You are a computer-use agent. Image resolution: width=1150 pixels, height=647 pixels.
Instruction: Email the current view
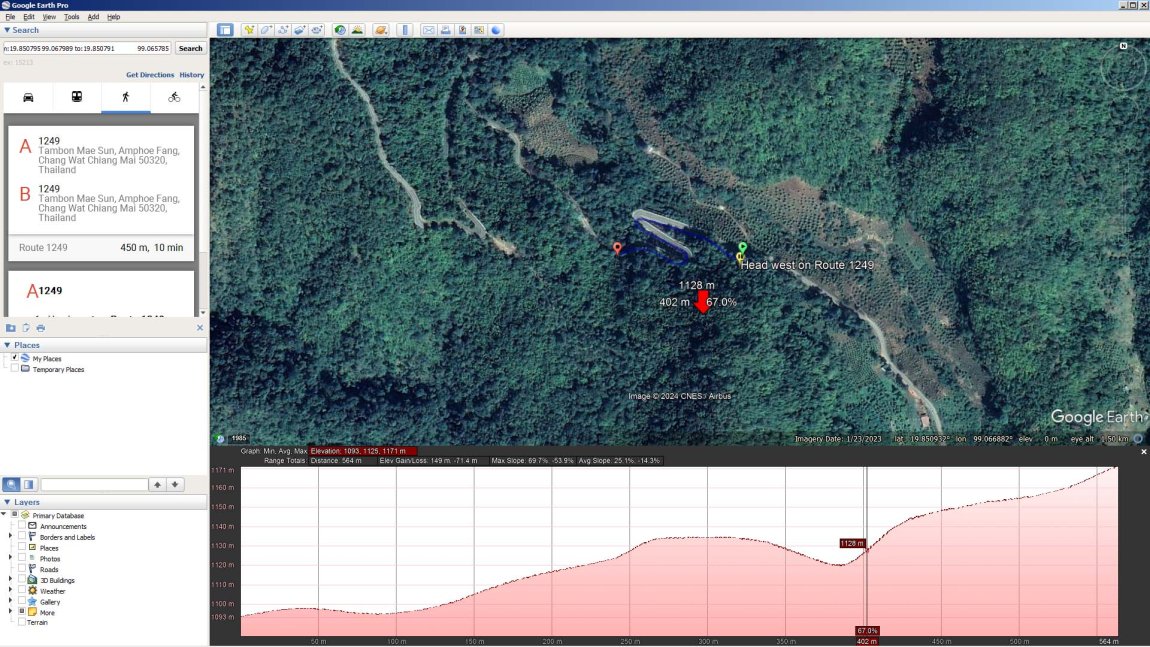pyautogui.click(x=427, y=30)
